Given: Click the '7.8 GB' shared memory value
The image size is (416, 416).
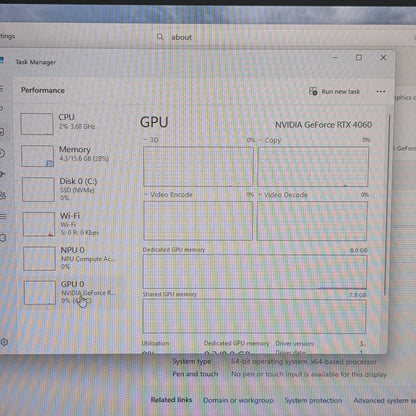Looking at the screenshot, I should tap(358, 295).
